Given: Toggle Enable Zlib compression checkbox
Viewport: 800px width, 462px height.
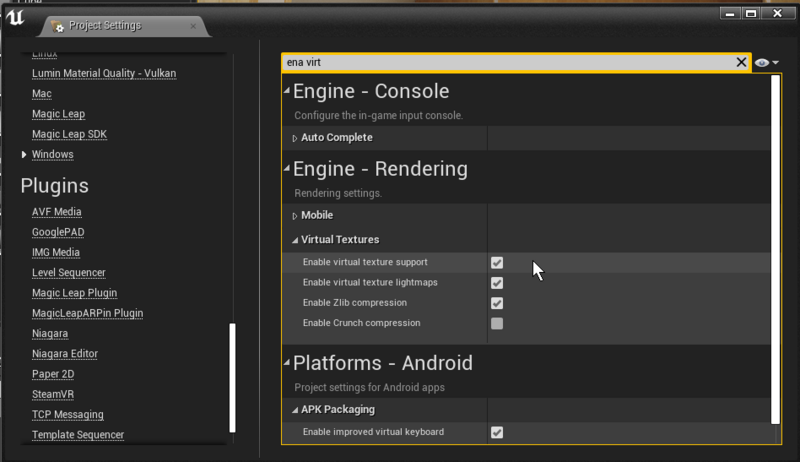Looking at the screenshot, I should [497, 303].
